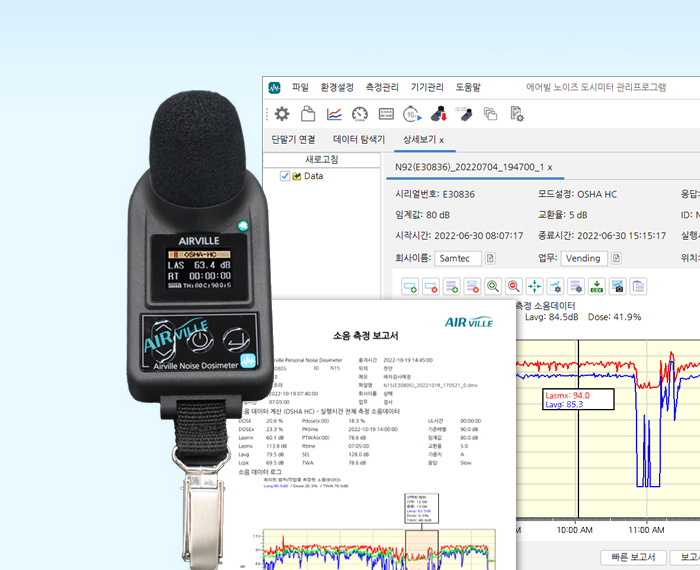Click the 새로고침 refresh button
Screen dimensions: 700x570
coord(322,159)
